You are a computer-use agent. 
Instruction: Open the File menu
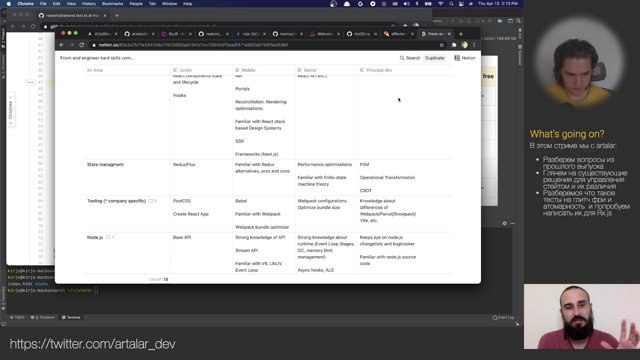43,4
